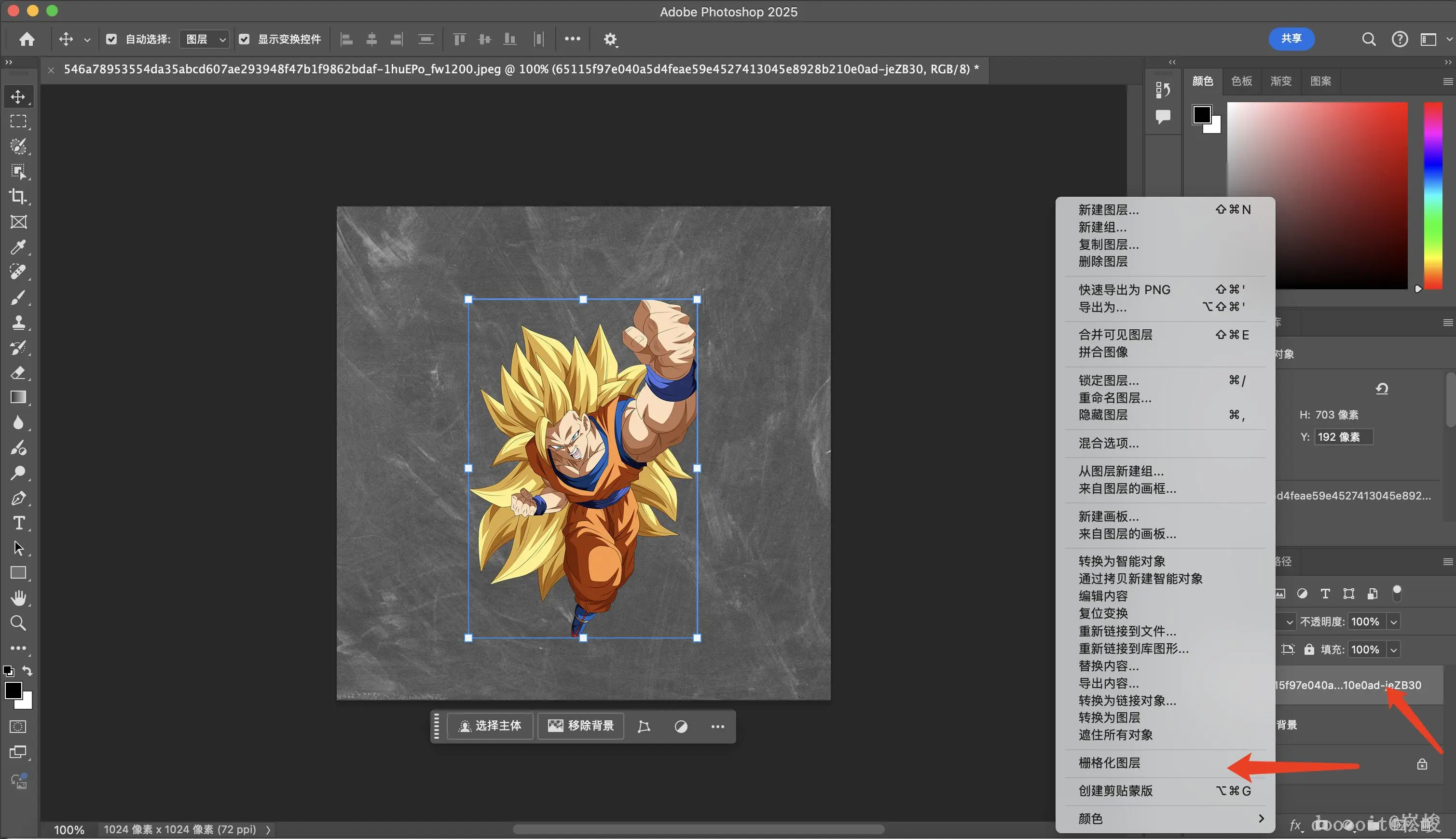Switch to the 色板 tab

(1241, 81)
